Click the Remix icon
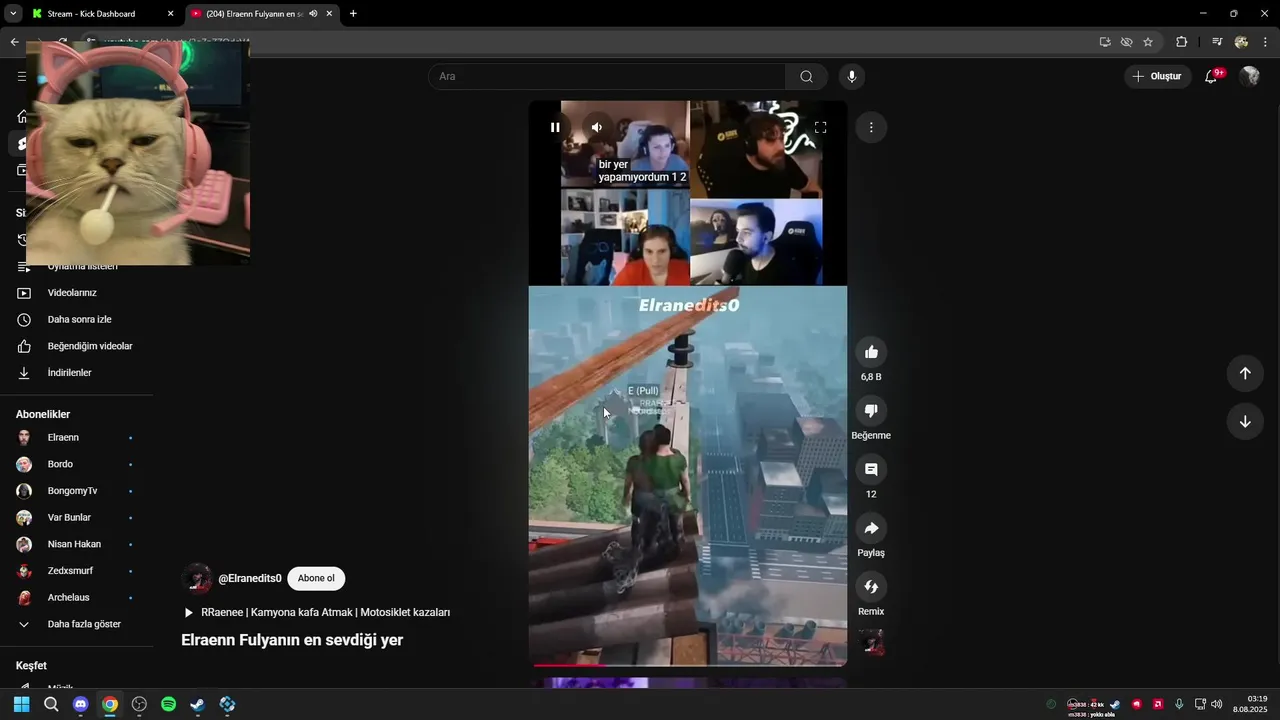This screenshot has width=1280, height=720. (x=871, y=587)
